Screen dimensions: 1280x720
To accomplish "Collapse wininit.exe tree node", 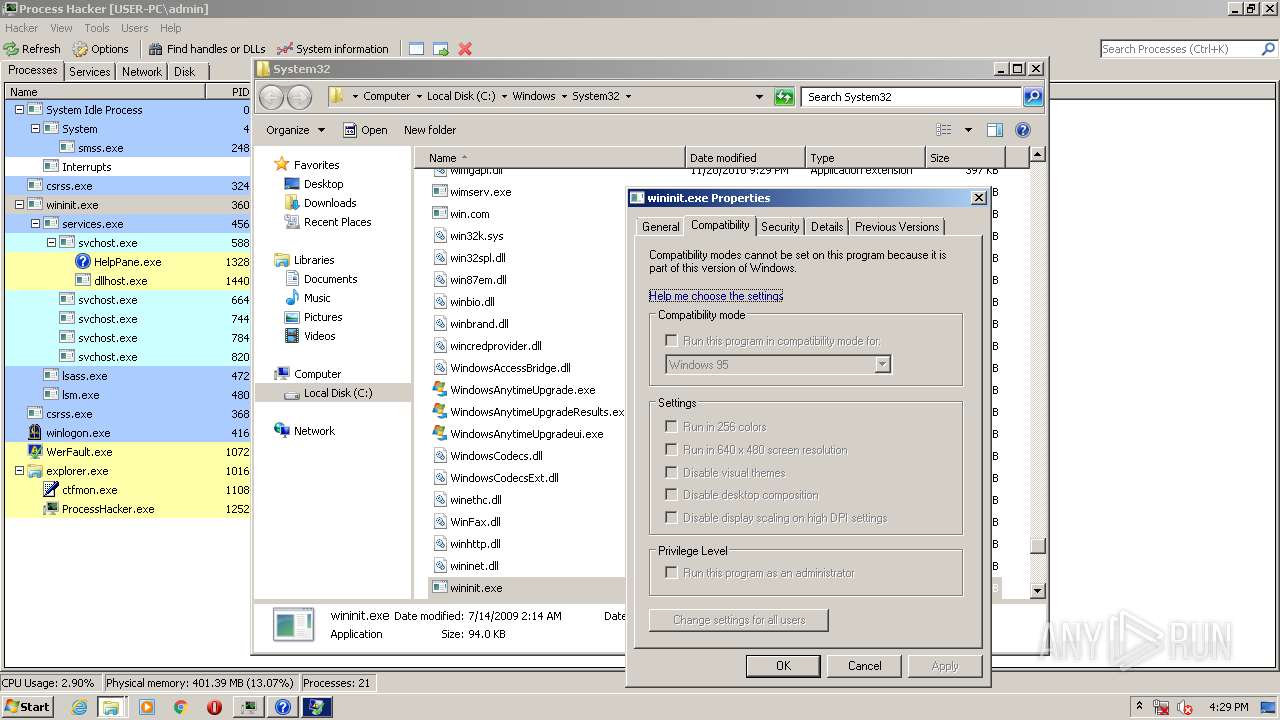I will tap(19, 205).
